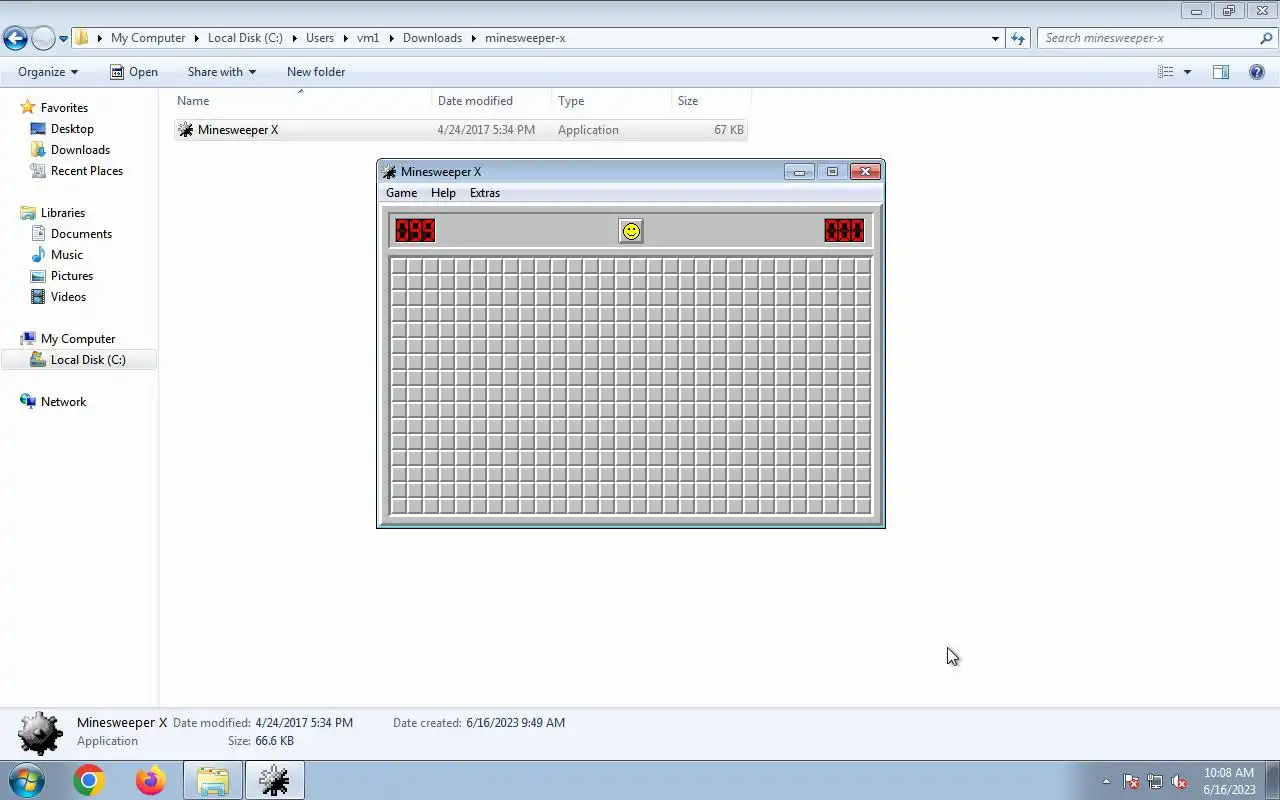Image resolution: width=1280 pixels, height=800 pixels.
Task: Click Downloads in the address breadcrumb
Action: [x=432, y=38]
